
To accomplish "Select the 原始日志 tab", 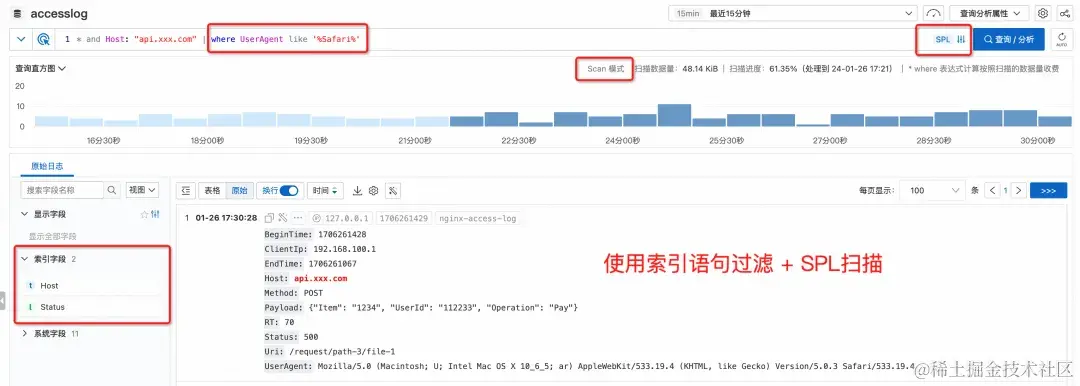I will [x=47, y=166].
